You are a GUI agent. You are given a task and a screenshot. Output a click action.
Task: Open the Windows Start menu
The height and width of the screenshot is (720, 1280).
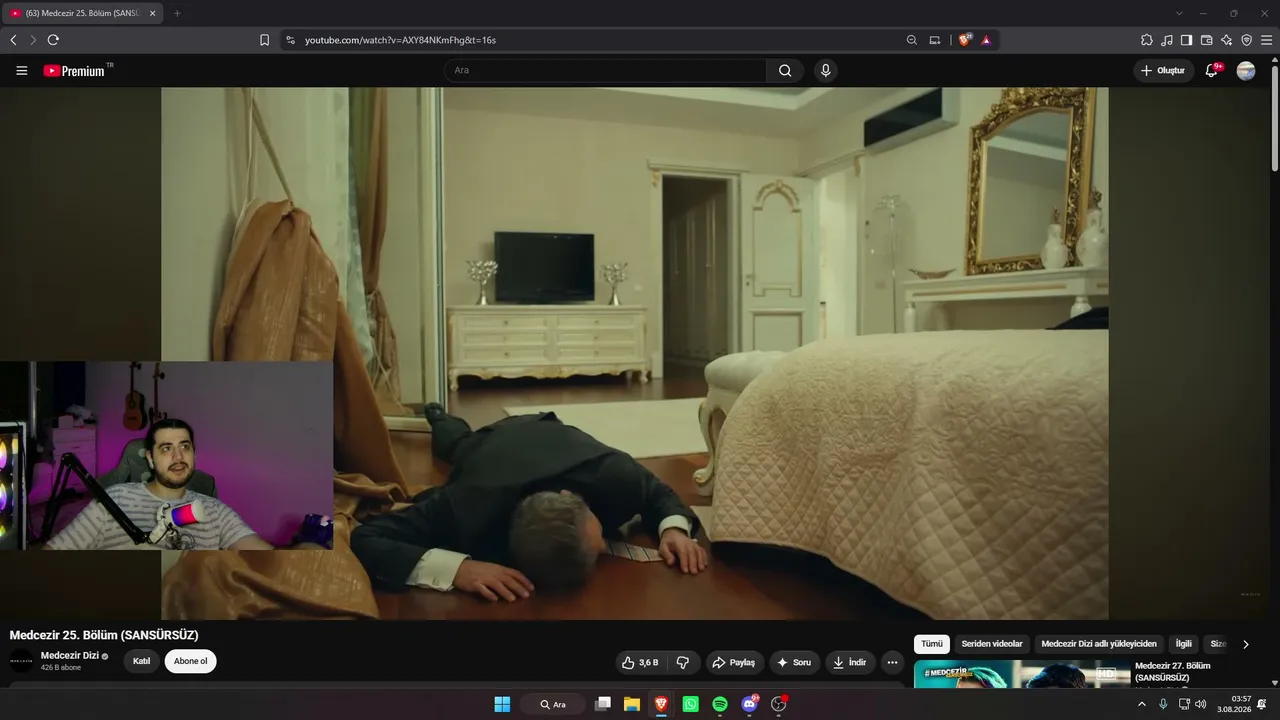502,704
